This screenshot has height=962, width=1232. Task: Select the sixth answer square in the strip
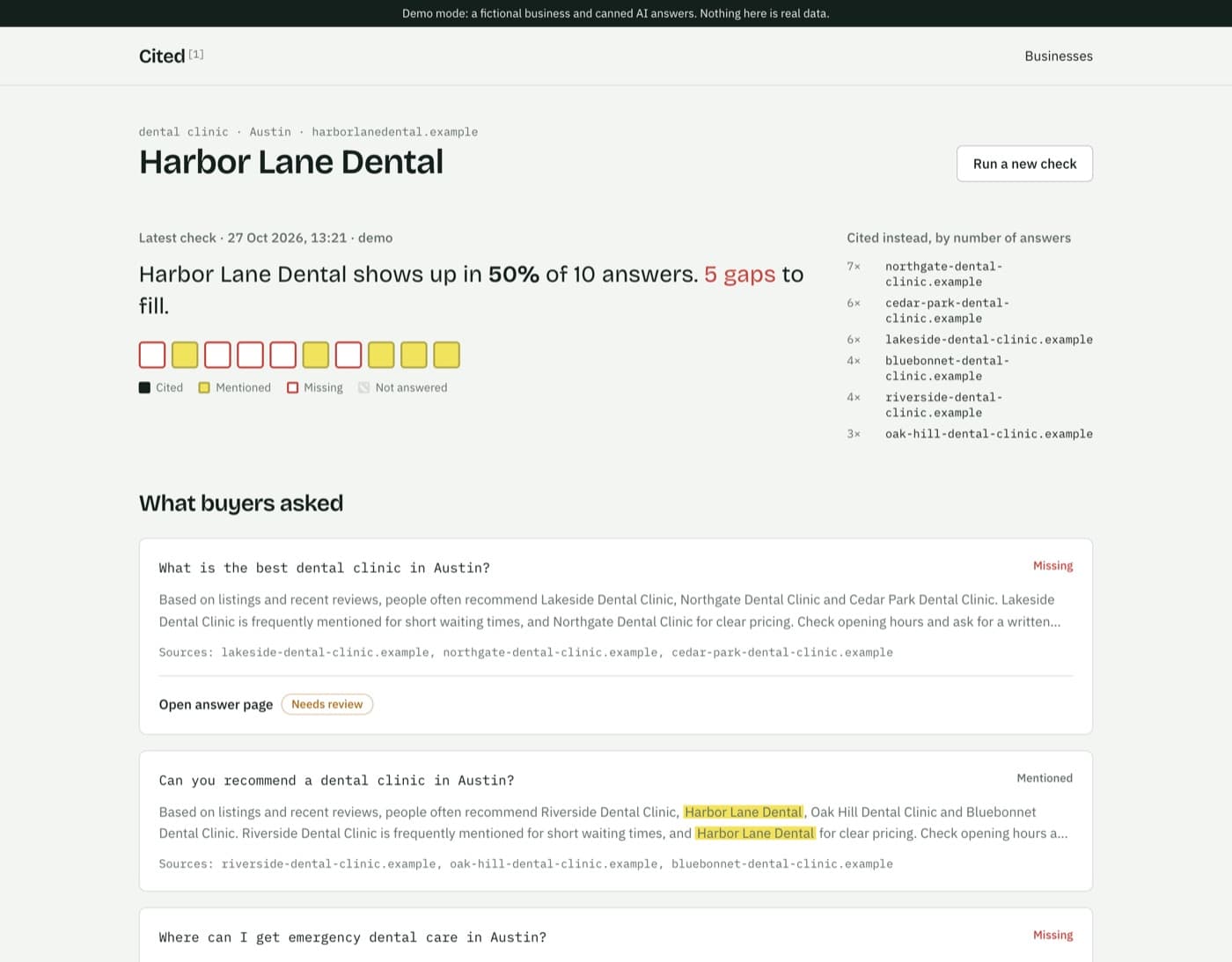click(316, 355)
